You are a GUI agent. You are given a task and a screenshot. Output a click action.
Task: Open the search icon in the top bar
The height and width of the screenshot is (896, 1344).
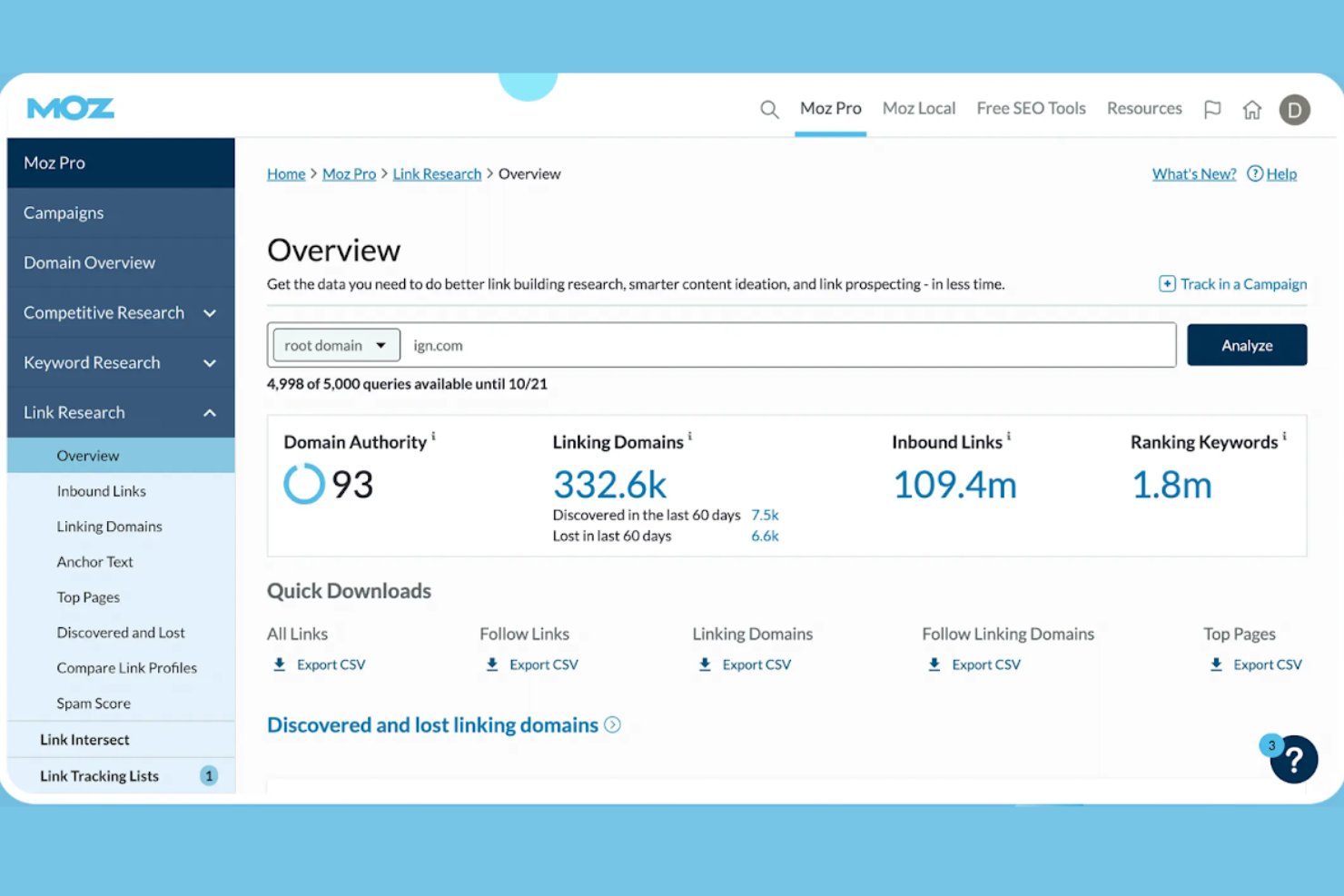769,109
